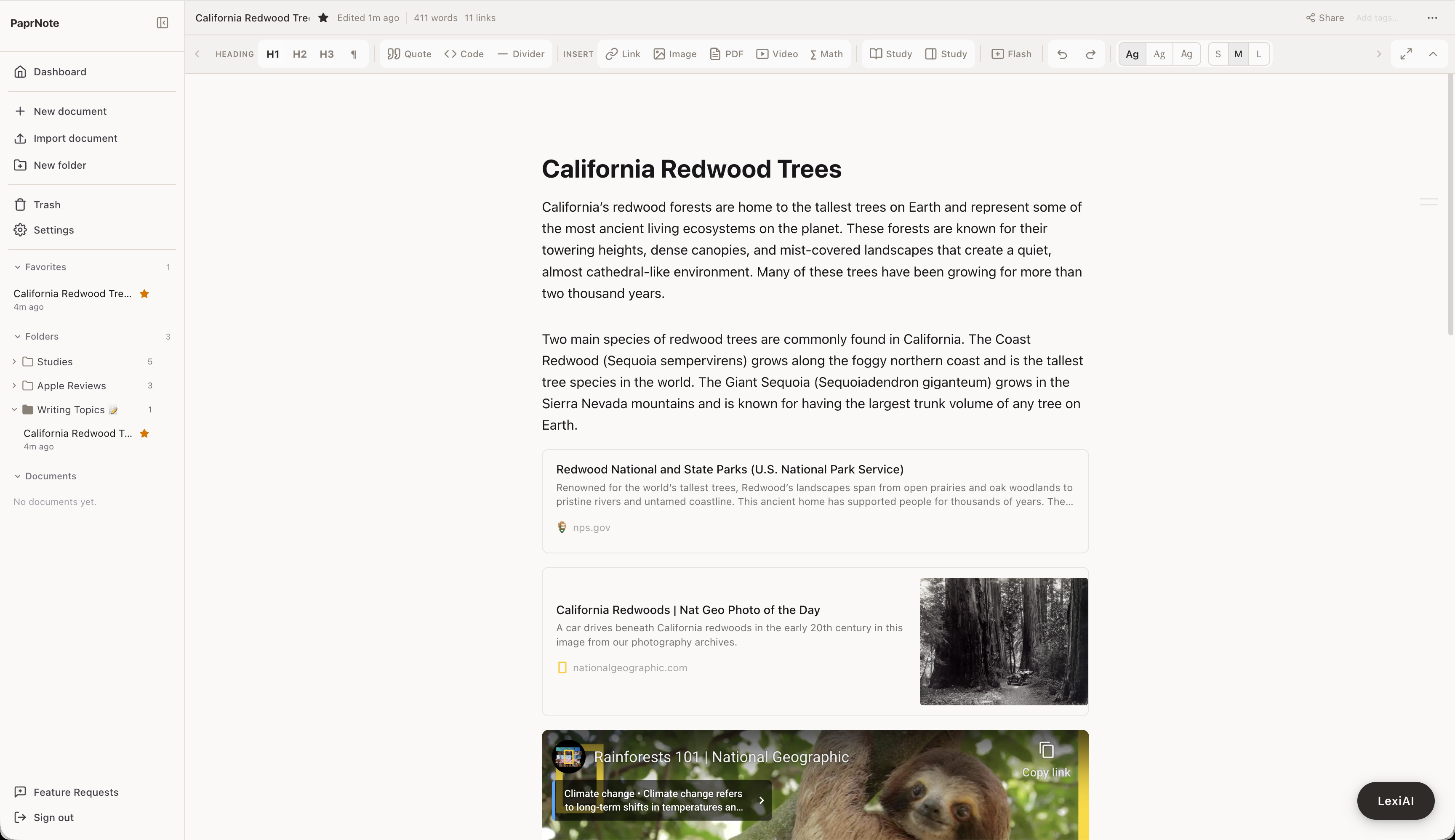Select the small S text size

(x=1217, y=53)
